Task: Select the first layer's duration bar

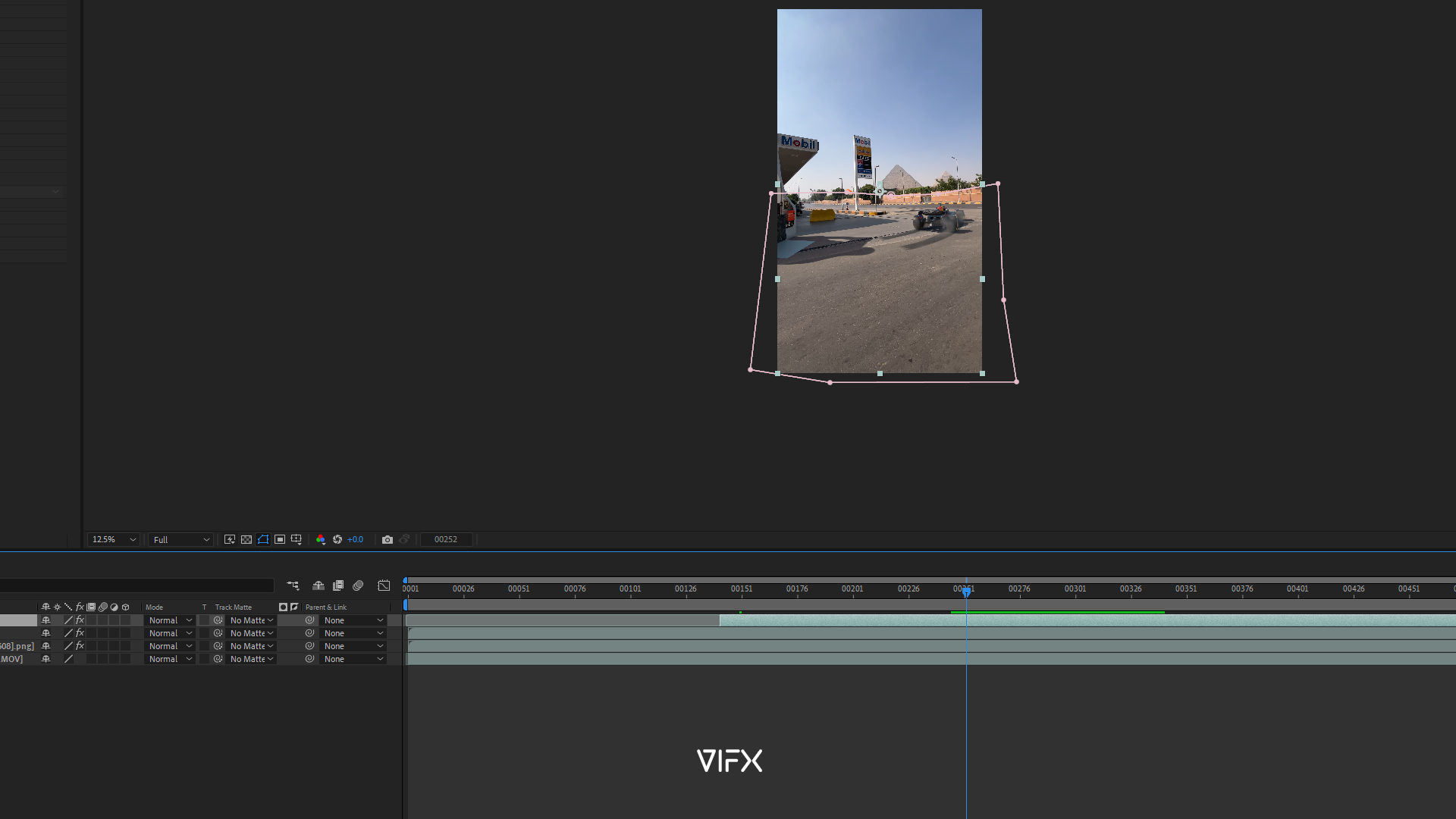Action: [1087, 620]
